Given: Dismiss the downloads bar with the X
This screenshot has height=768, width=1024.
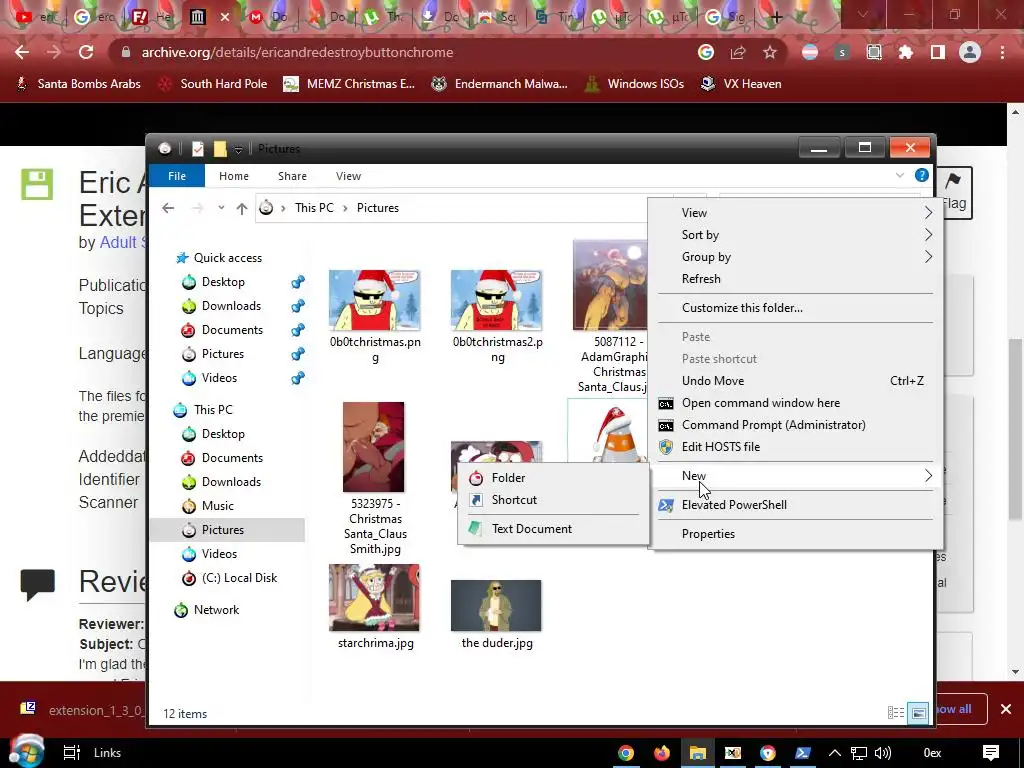Looking at the screenshot, I should pyautogui.click(x=1006, y=709).
